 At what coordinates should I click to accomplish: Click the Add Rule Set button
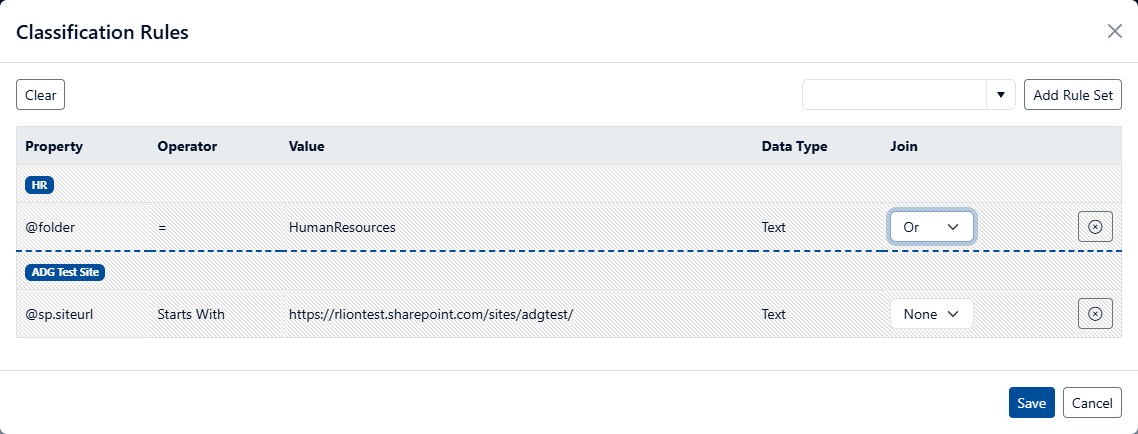pos(1073,95)
